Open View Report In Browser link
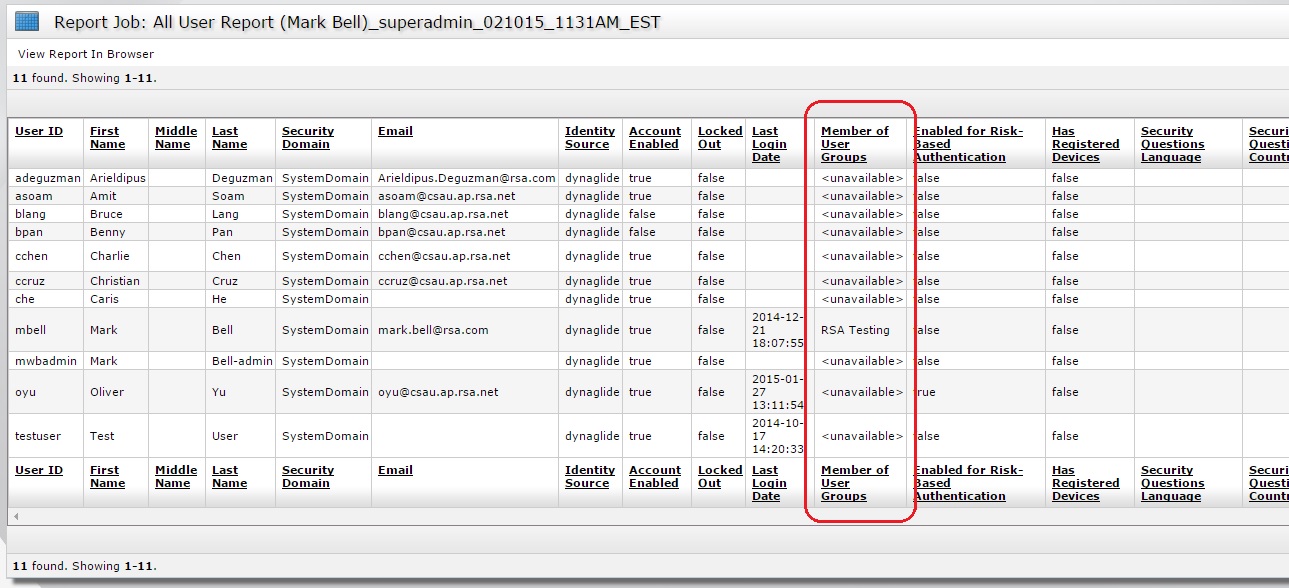 tap(86, 54)
